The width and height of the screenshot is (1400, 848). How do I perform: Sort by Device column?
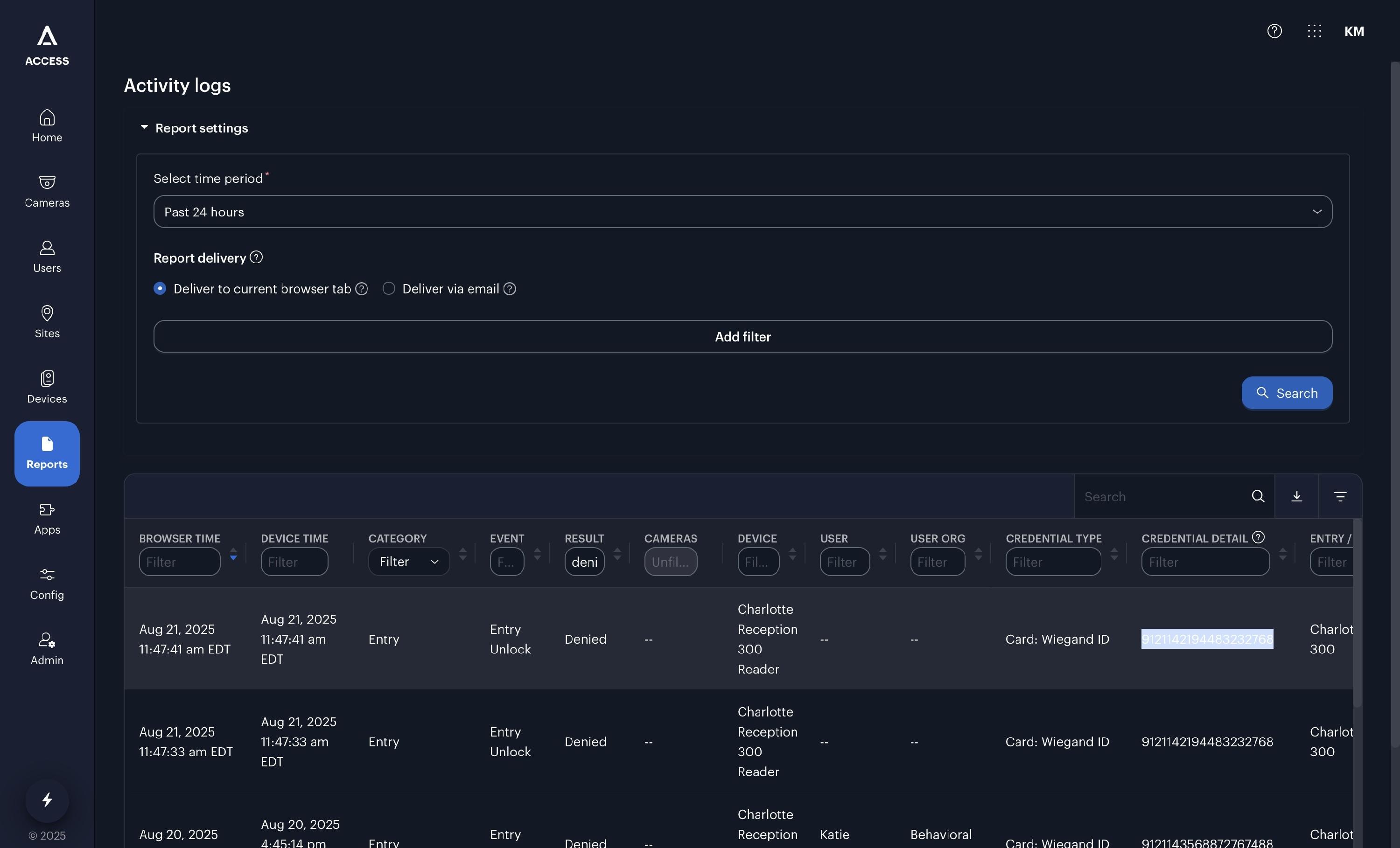pos(792,554)
